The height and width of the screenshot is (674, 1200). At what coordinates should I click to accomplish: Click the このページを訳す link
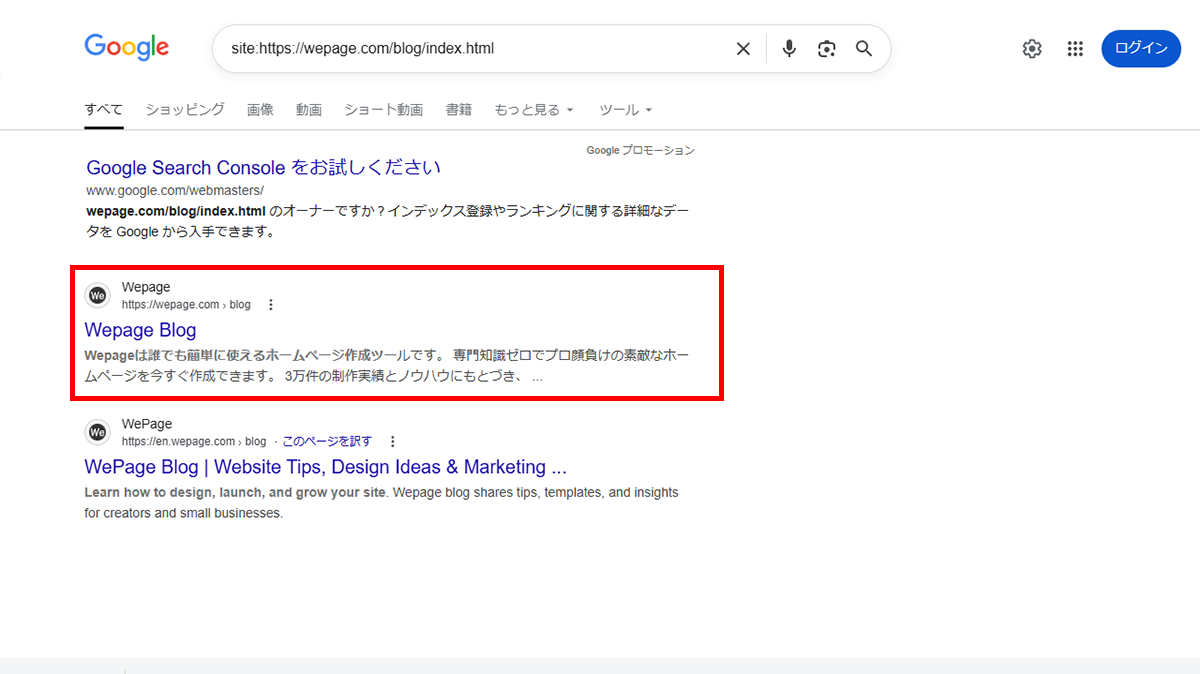327,441
